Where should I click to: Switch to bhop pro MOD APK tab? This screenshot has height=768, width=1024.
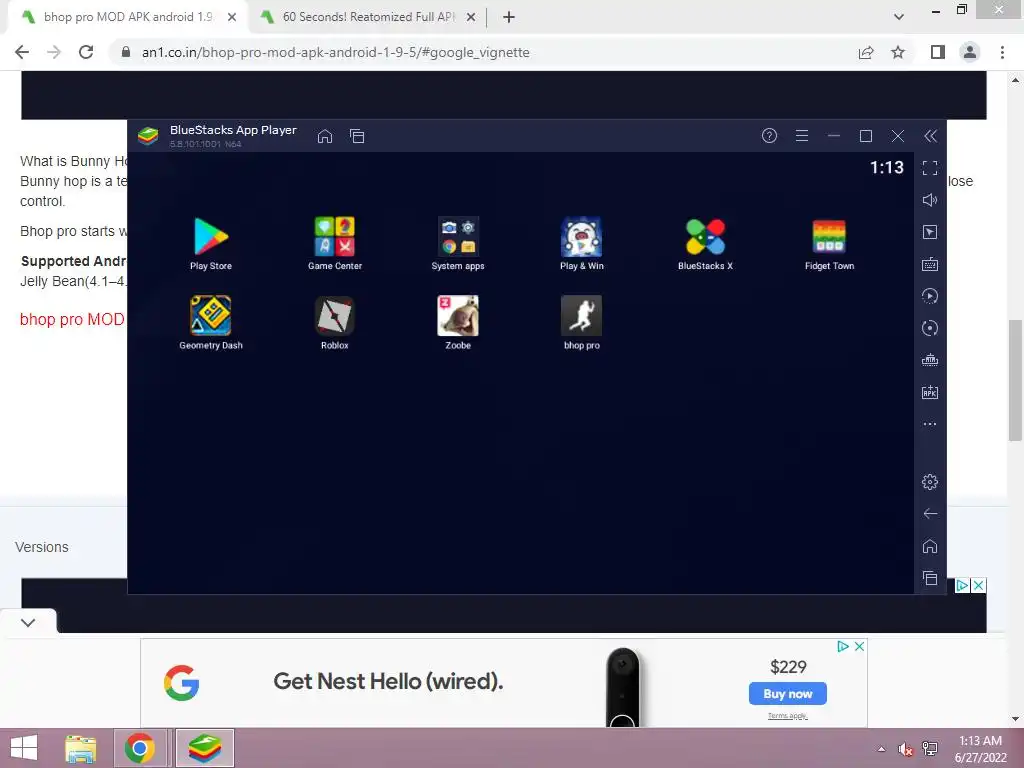coord(127,17)
